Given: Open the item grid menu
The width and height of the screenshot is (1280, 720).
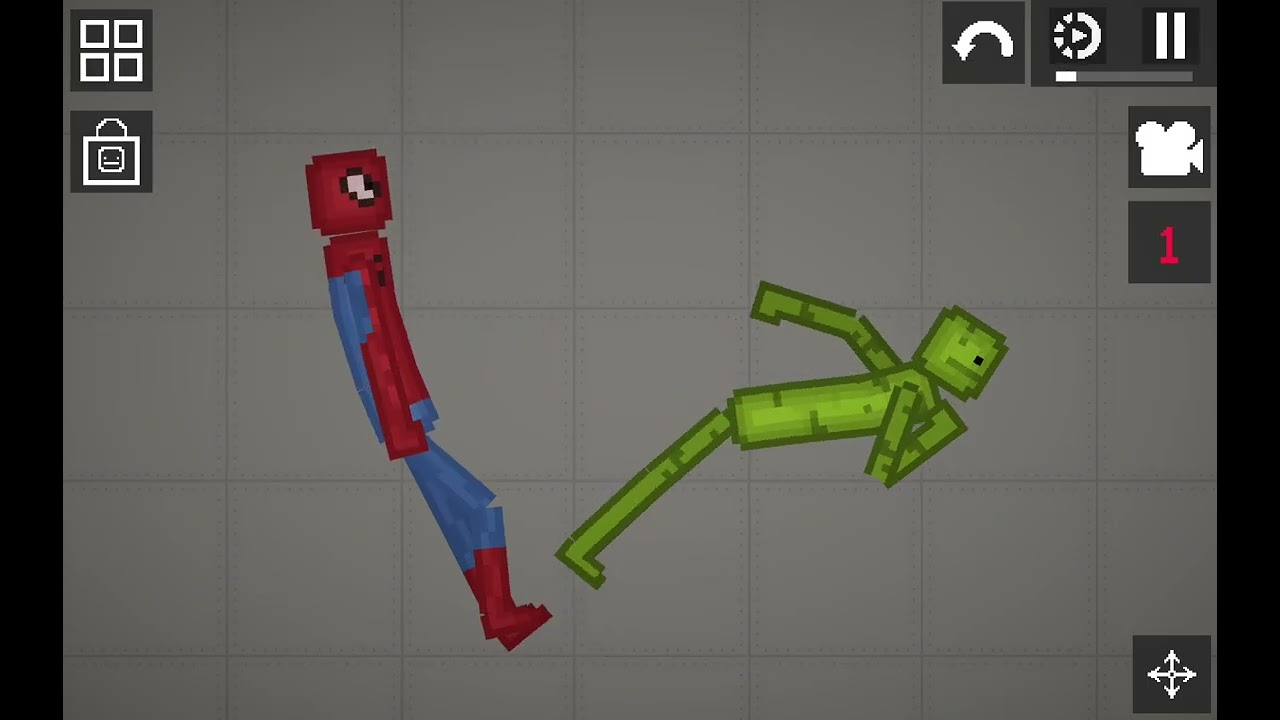Looking at the screenshot, I should coord(111,50).
